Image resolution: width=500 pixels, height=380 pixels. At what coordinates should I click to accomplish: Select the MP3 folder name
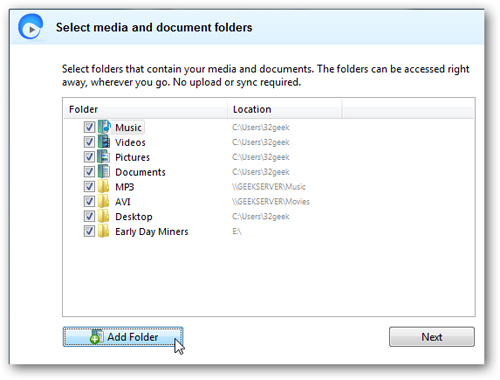124,187
